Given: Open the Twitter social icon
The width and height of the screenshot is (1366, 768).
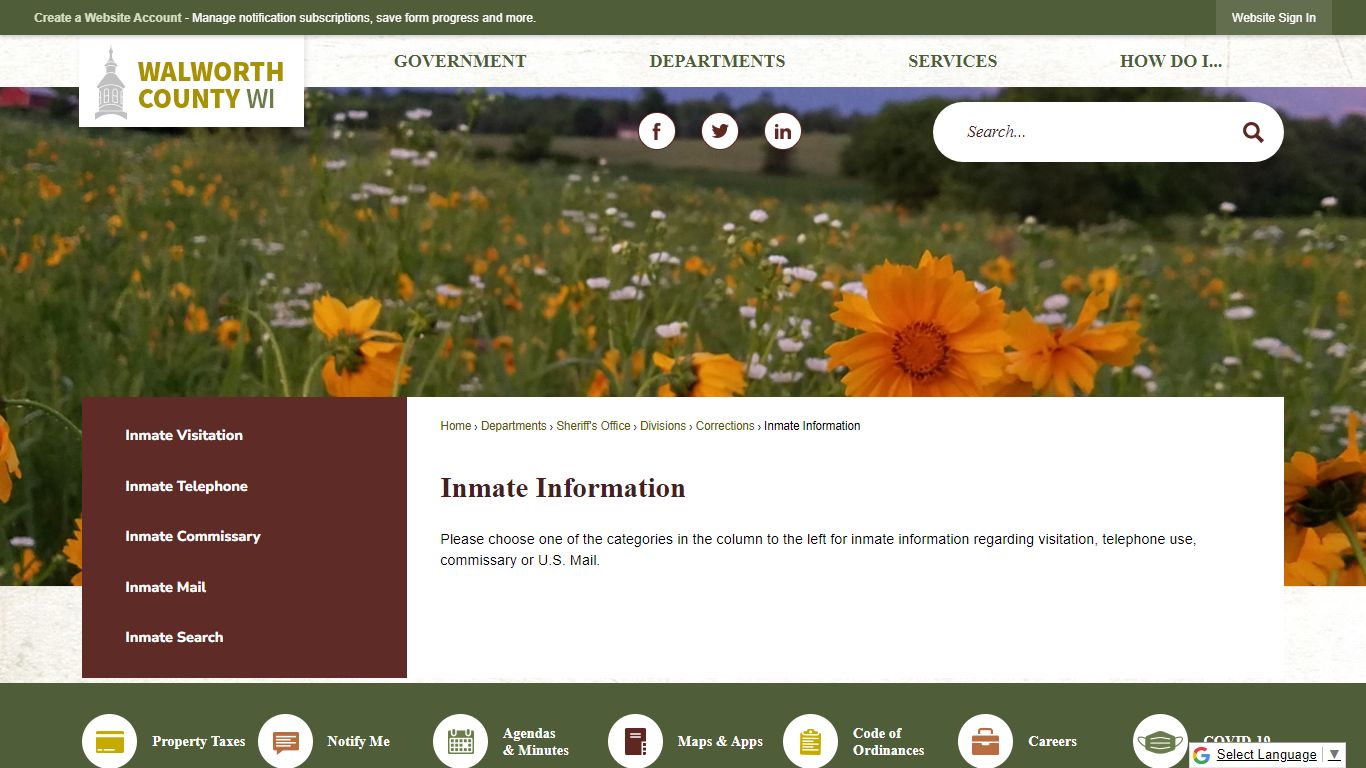Looking at the screenshot, I should (720, 131).
